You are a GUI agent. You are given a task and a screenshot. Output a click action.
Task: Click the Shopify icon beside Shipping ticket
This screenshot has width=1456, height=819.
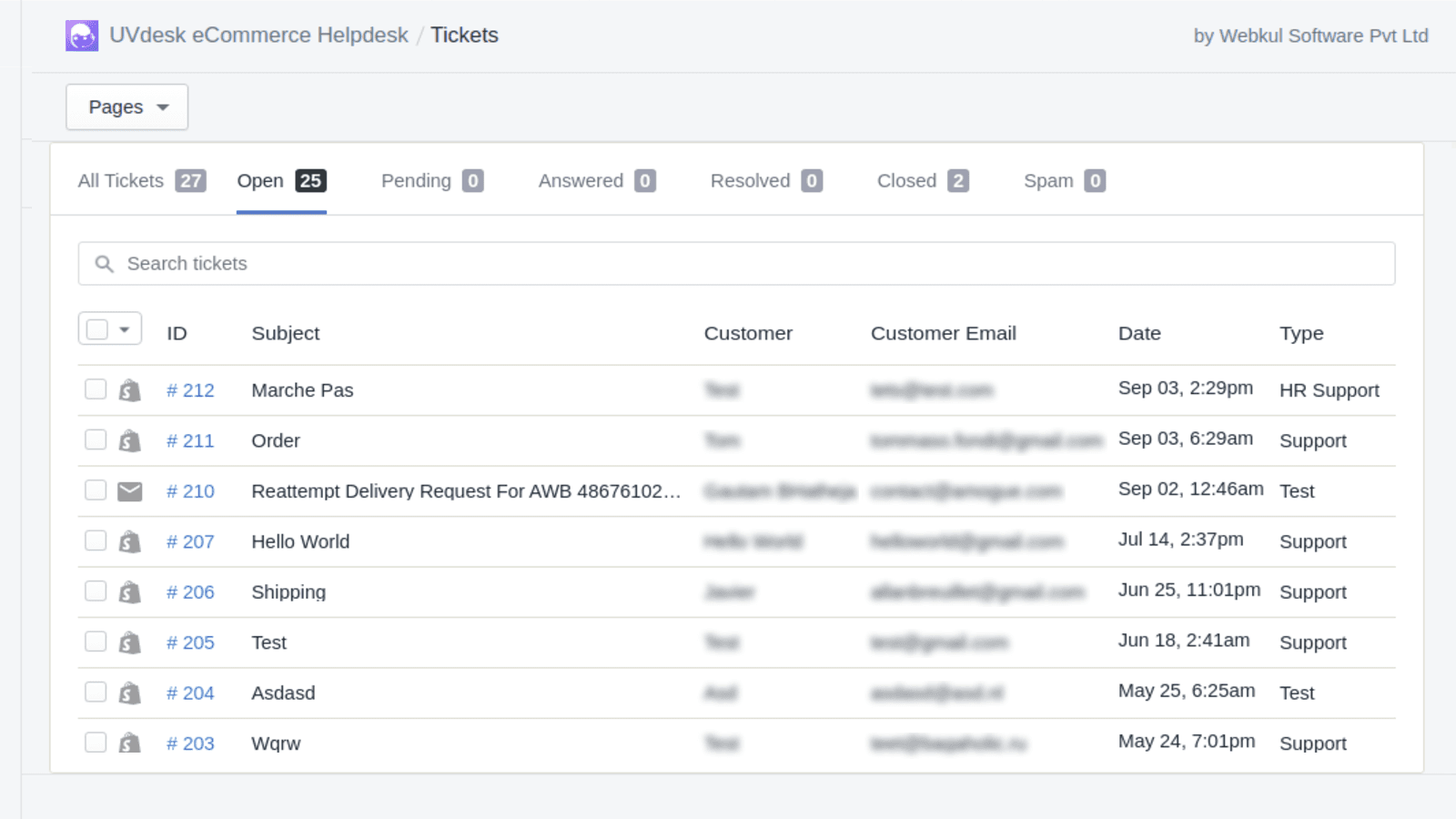pos(129,591)
